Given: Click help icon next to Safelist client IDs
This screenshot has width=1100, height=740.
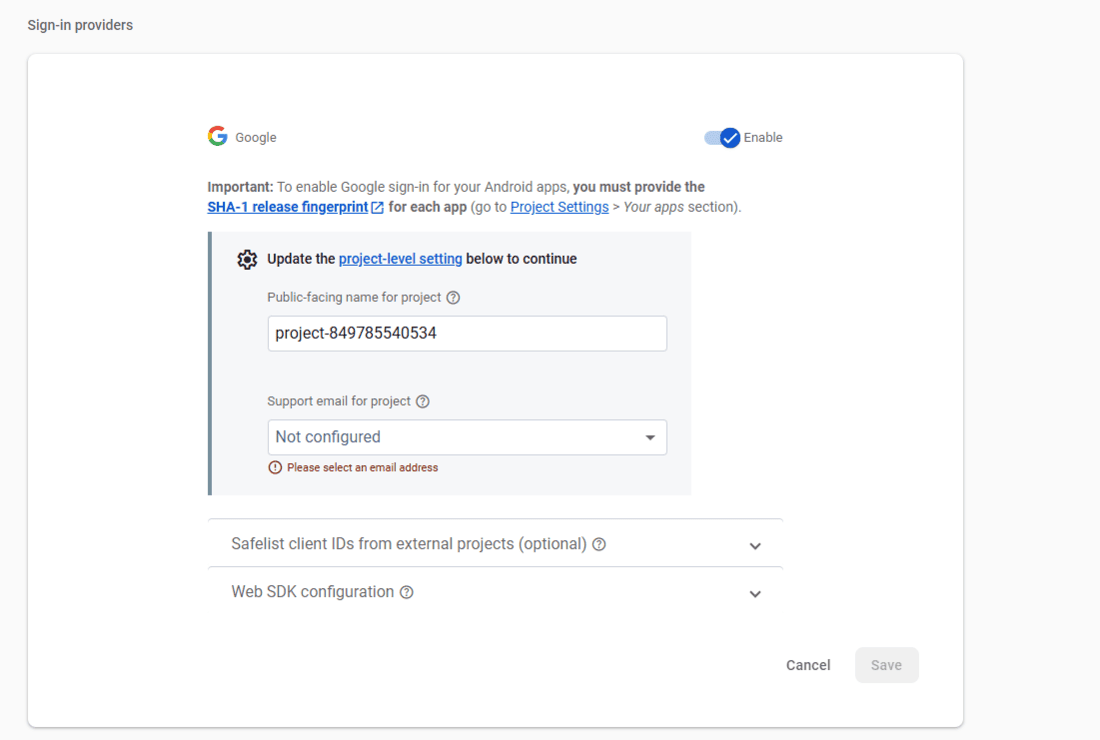Looking at the screenshot, I should point(599,545).
